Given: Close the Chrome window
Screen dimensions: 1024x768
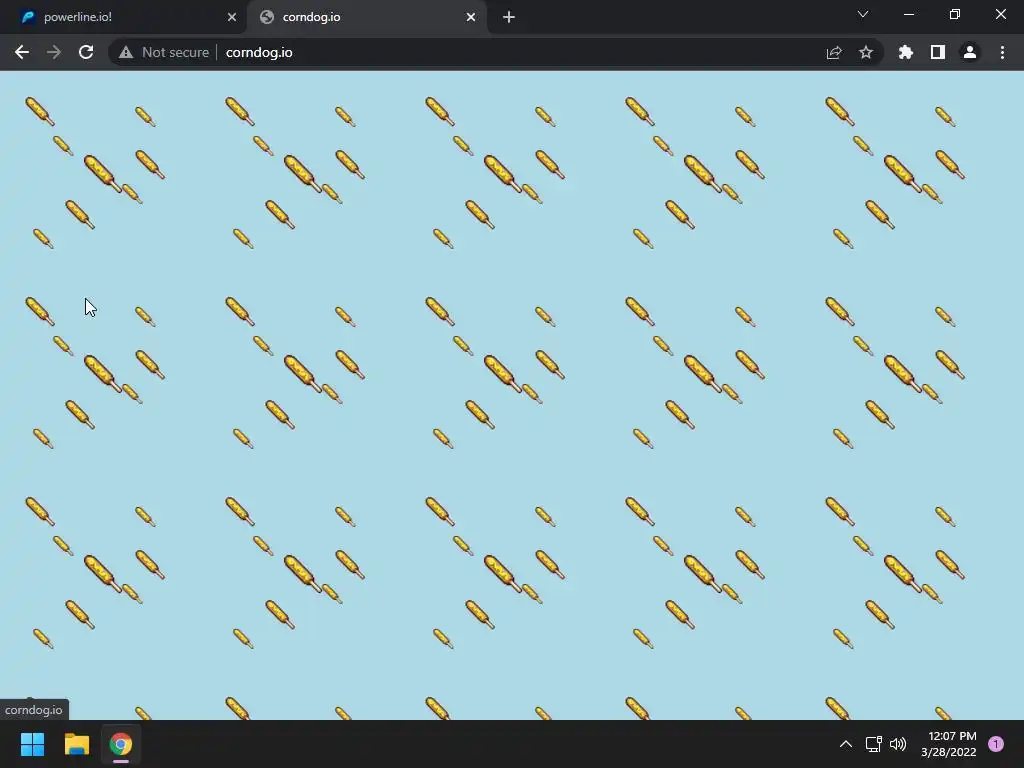Looking at the screenshot, I should [1000, 14].
